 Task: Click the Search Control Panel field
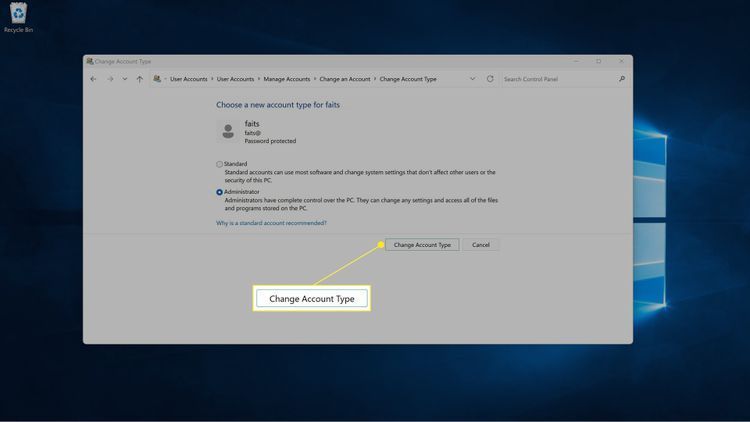point(558,79)
